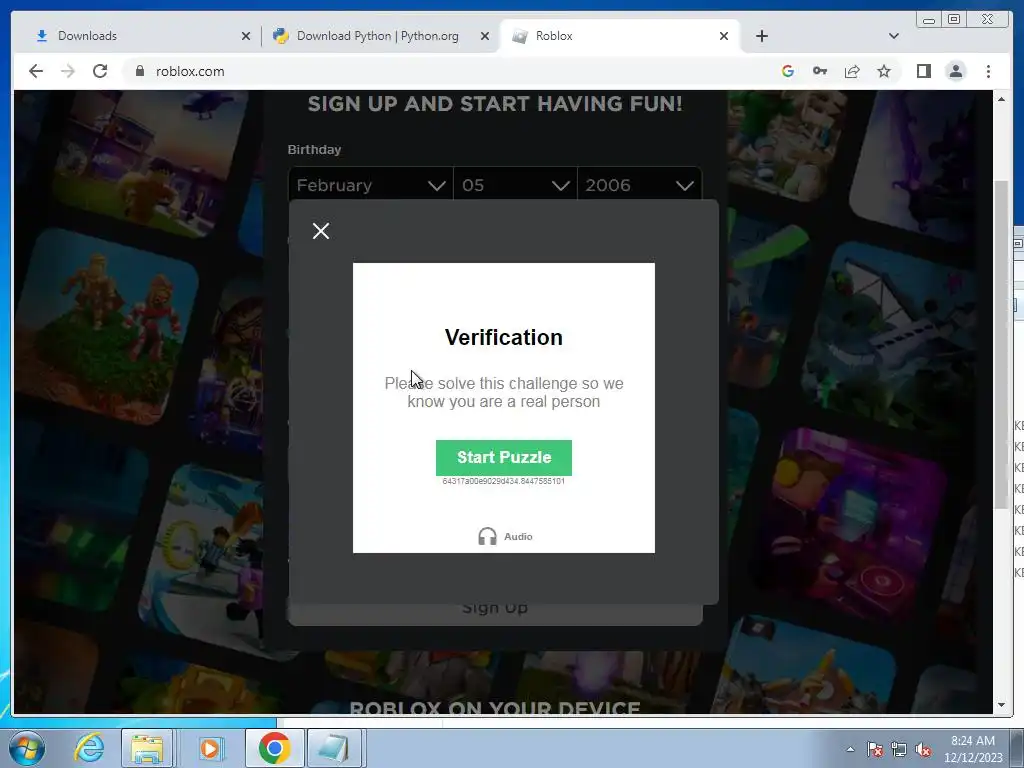
Task: Open the birthday year dropdown showing 2006
Action: click(x=639, y=185)
